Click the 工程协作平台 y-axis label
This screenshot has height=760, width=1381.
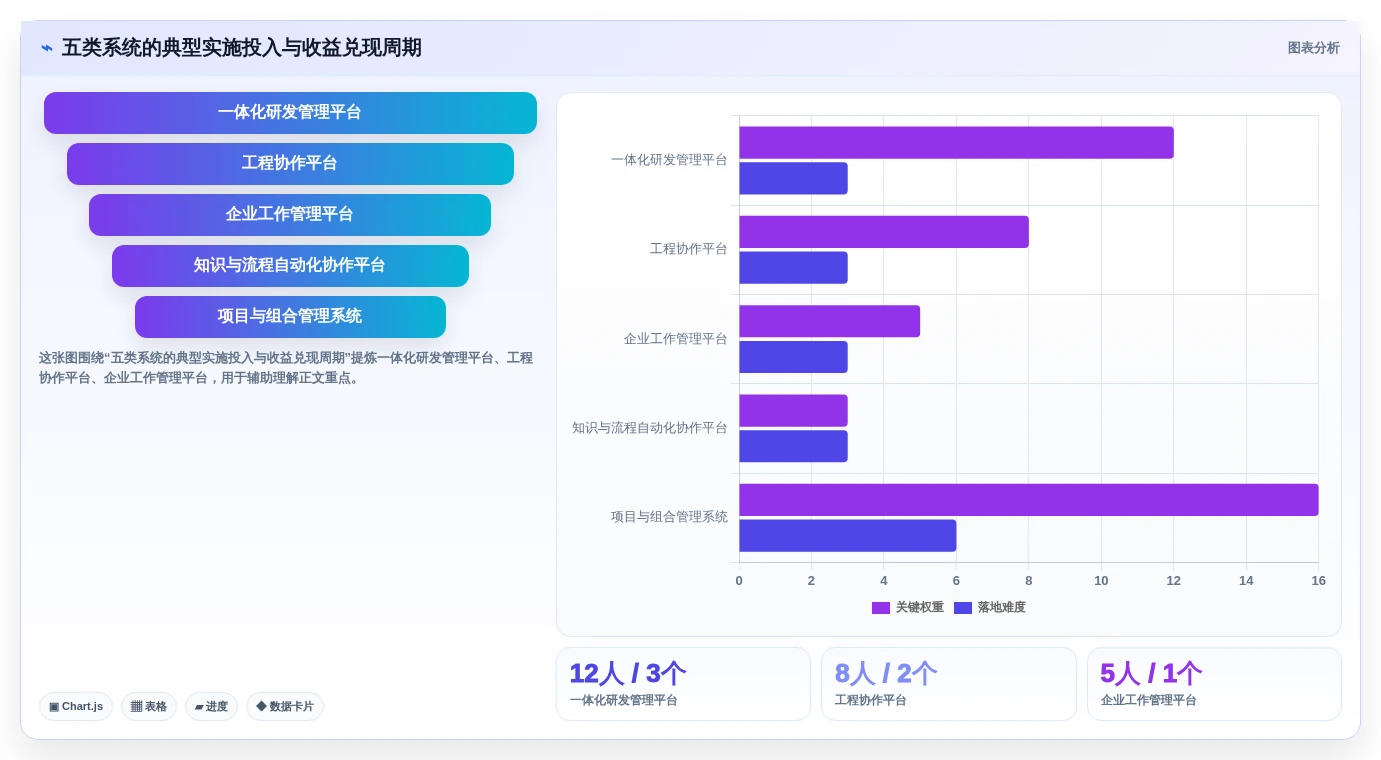pyautogui.click(x=689, y=249)
